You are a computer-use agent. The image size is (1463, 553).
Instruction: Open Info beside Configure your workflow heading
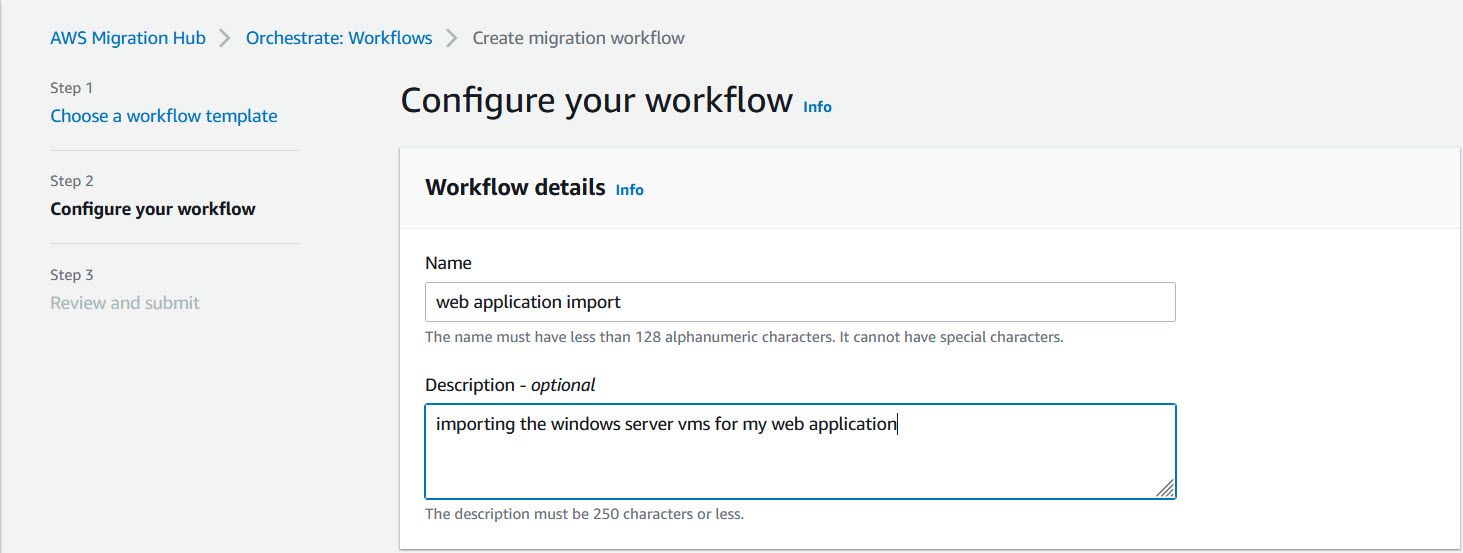[x=817, y=106]
